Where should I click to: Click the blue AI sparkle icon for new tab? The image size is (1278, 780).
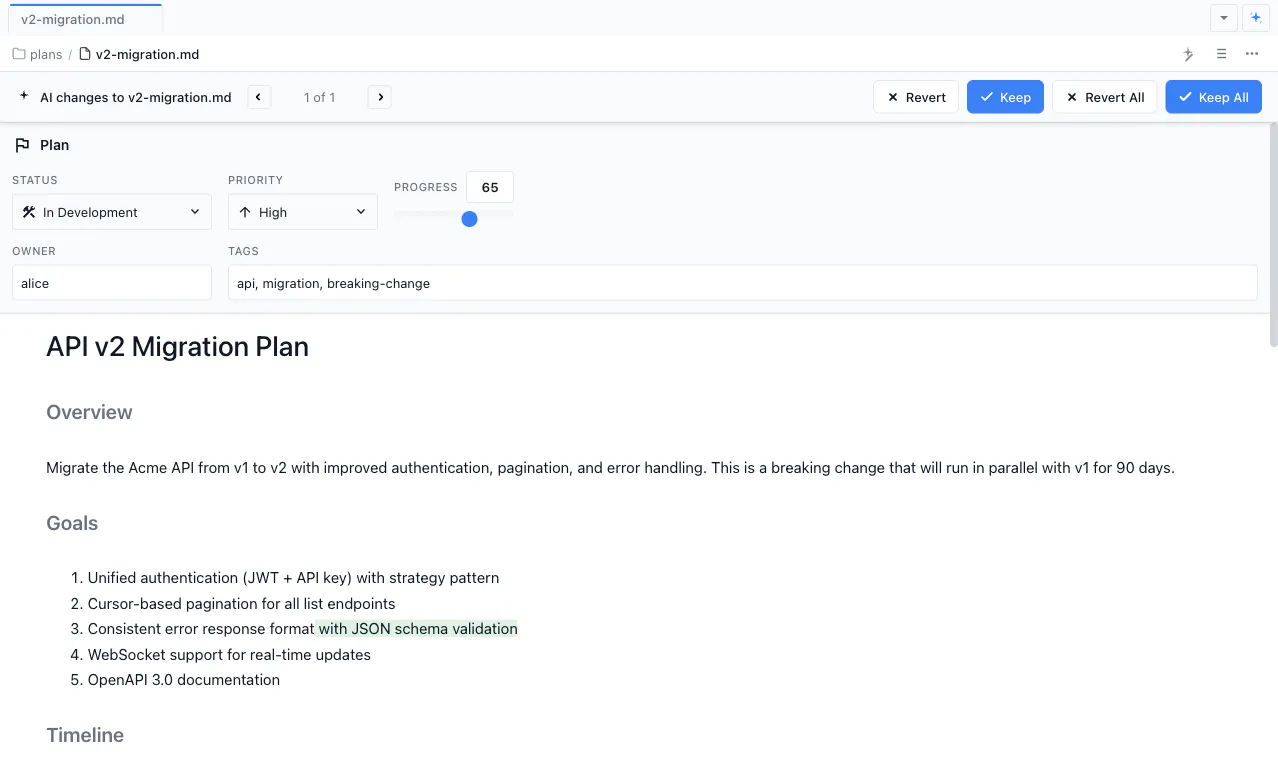click(x=1256, y=17)
